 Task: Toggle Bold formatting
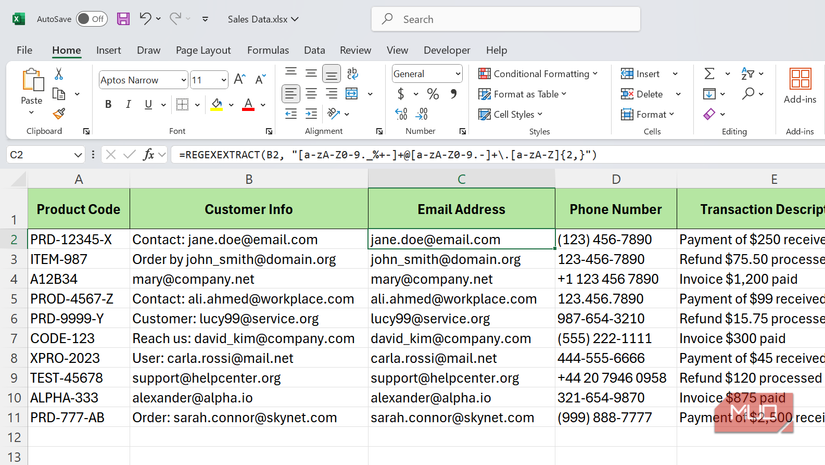(108, 104)
